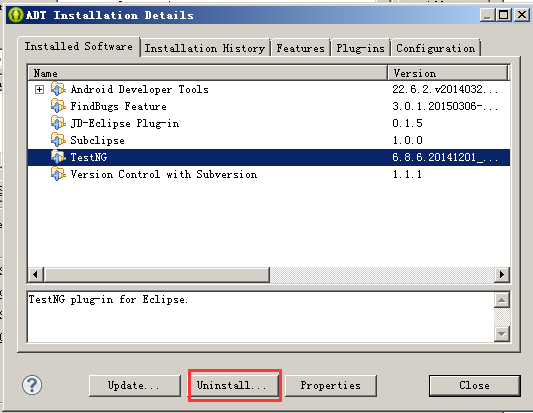Minimize the ADT Installation Details window

click(x=487, y=15)
